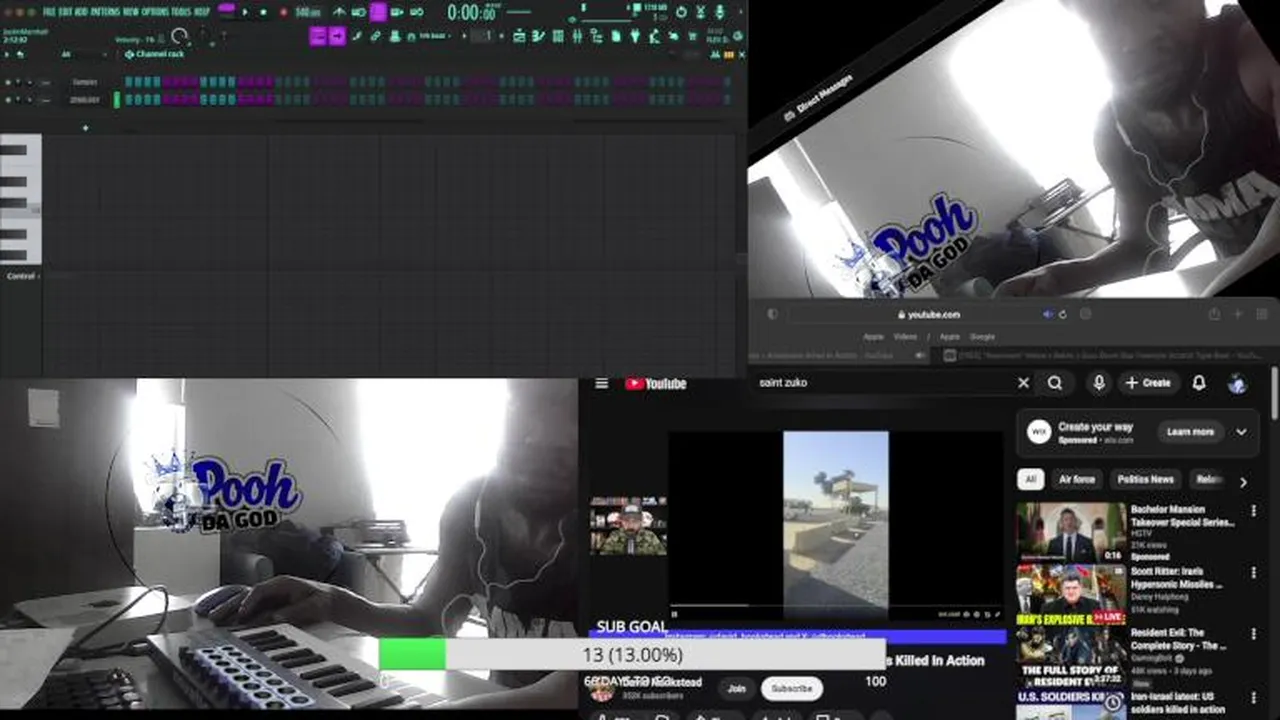1280x720 pixels.
Task: Reload the page in Safari
Action: (x=1062, y=314)
